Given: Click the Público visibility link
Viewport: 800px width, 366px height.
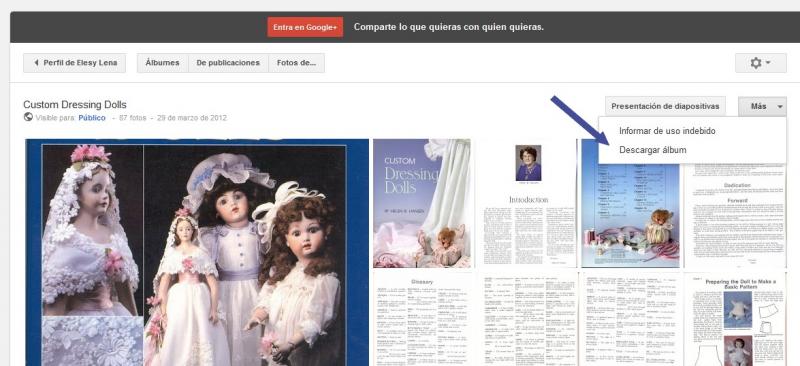Looking at the screenshot, I should (92, 118).
